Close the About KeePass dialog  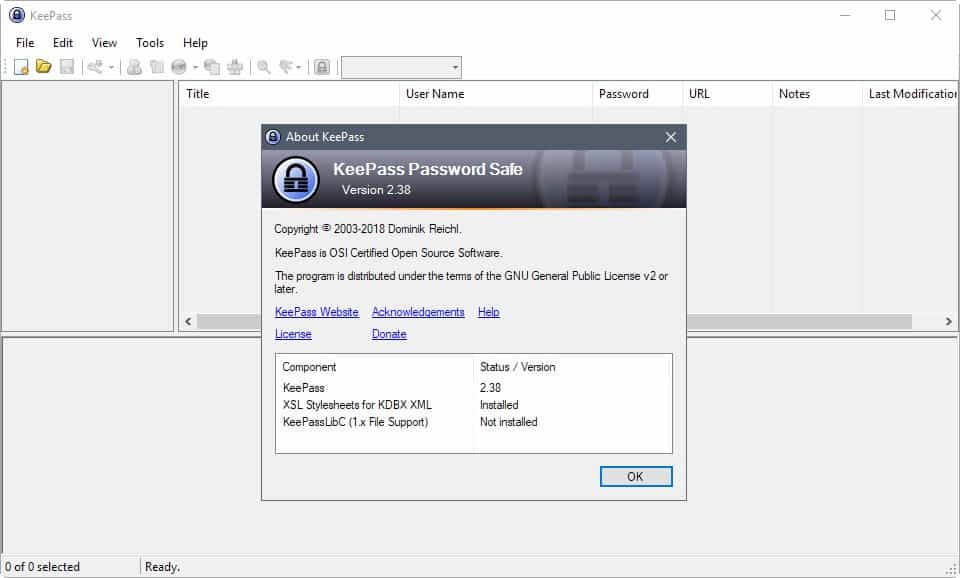[x=671, y=137]
